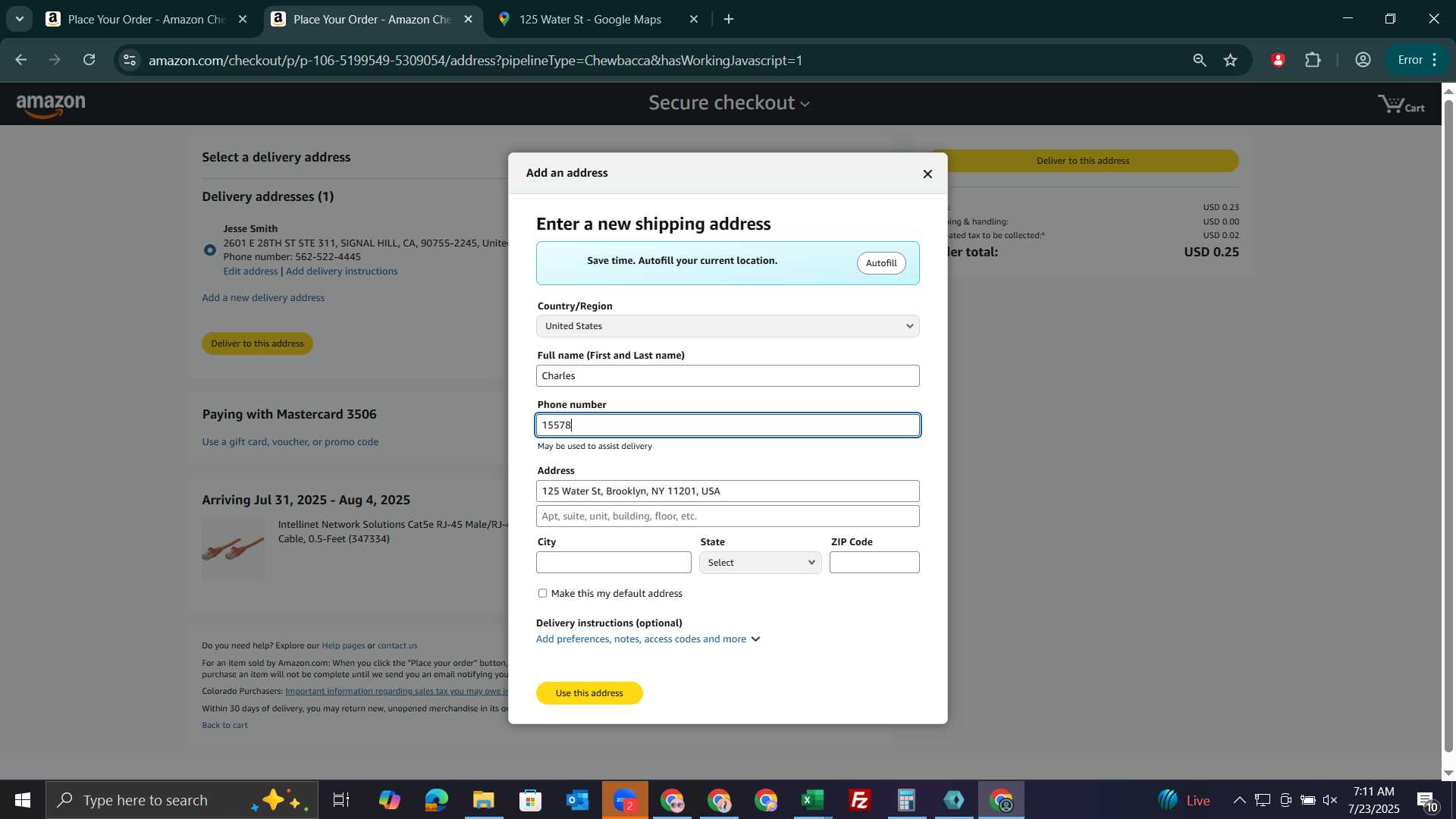
Task: Open Edit address link
Action: point(250,271)
